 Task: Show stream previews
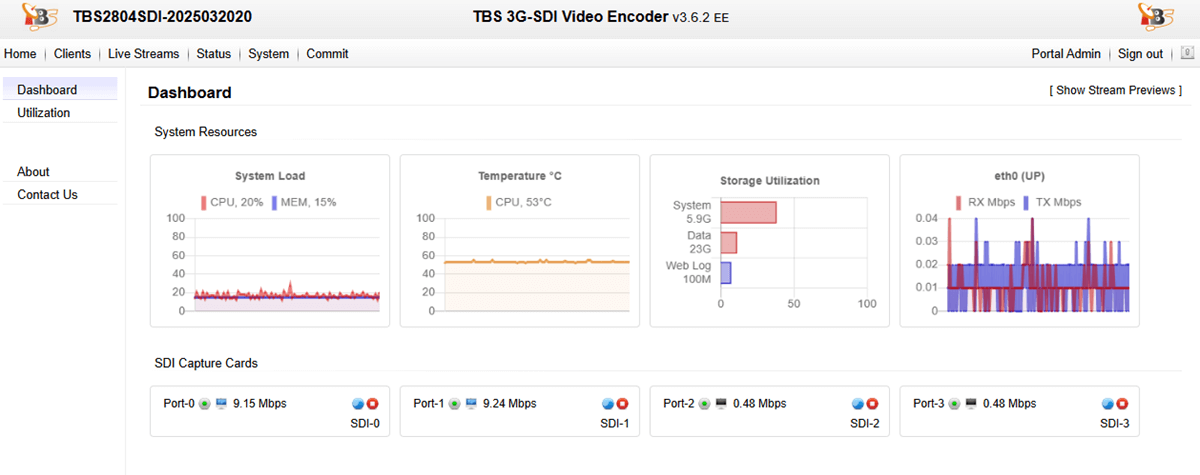tap(1115, 90)
